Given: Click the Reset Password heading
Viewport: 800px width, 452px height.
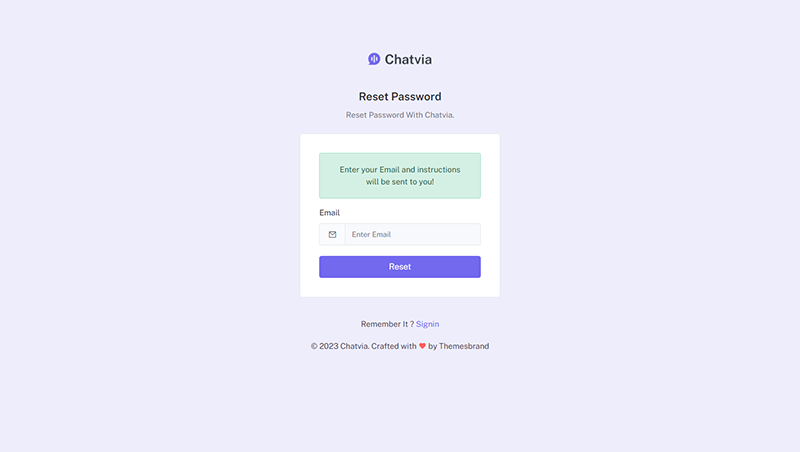Looking at the screenshot, I should click(x=400, y=97).
